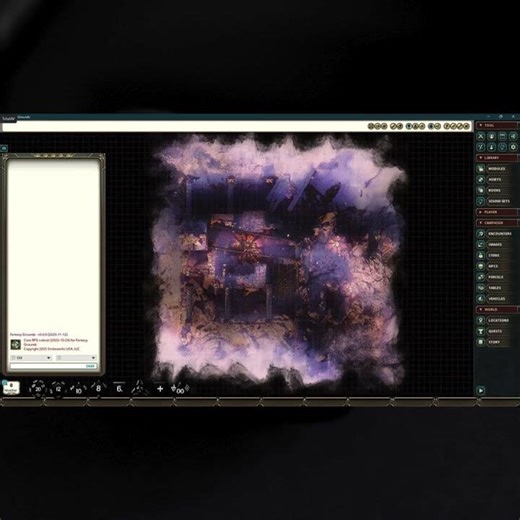Toggle sidebar with the arrow button
Screen dimensions: 520x520
point(480,390)
